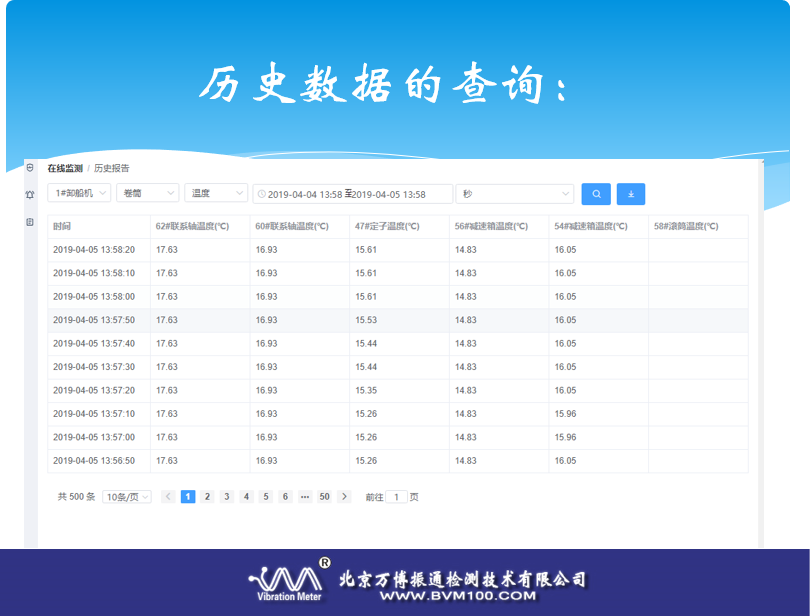Screen dimensions: 810x616
Task: Open the 温度 measurement type dropdown
Action: [x=216, y=194]
